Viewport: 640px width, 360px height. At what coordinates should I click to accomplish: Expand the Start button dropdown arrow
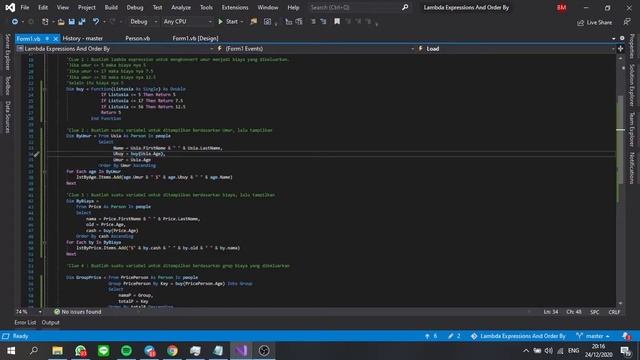click(x=242, y=22)
